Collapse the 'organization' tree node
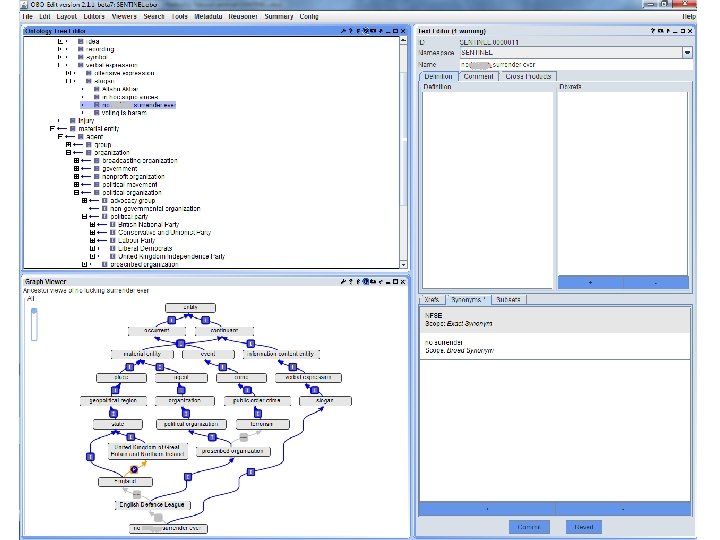Image resolution: width=720 pixels, height=540 pixels. tap(68, 152)
